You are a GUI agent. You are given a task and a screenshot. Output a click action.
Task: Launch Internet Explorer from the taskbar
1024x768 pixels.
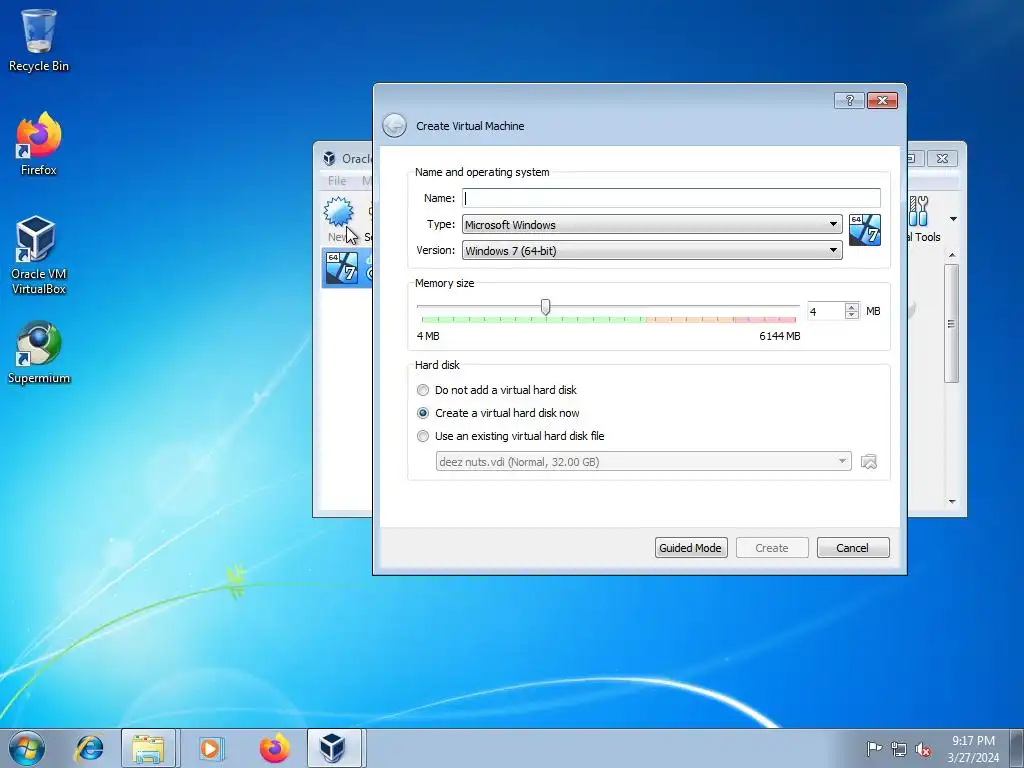click(89, 748)
